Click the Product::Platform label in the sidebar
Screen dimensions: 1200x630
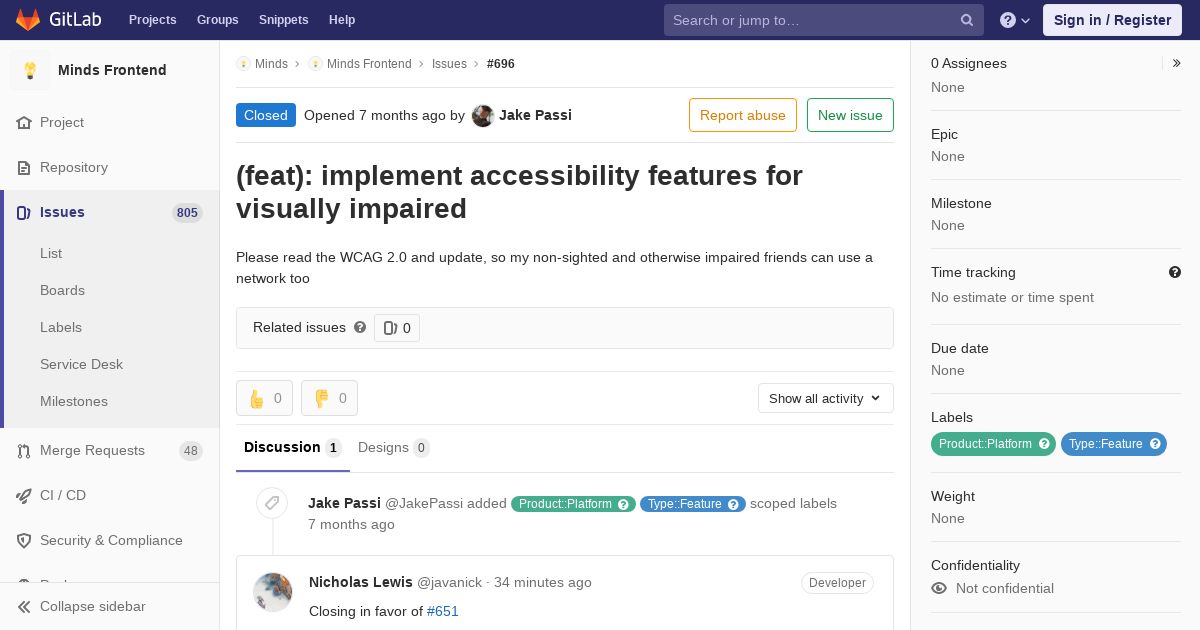tap(993, 444)
